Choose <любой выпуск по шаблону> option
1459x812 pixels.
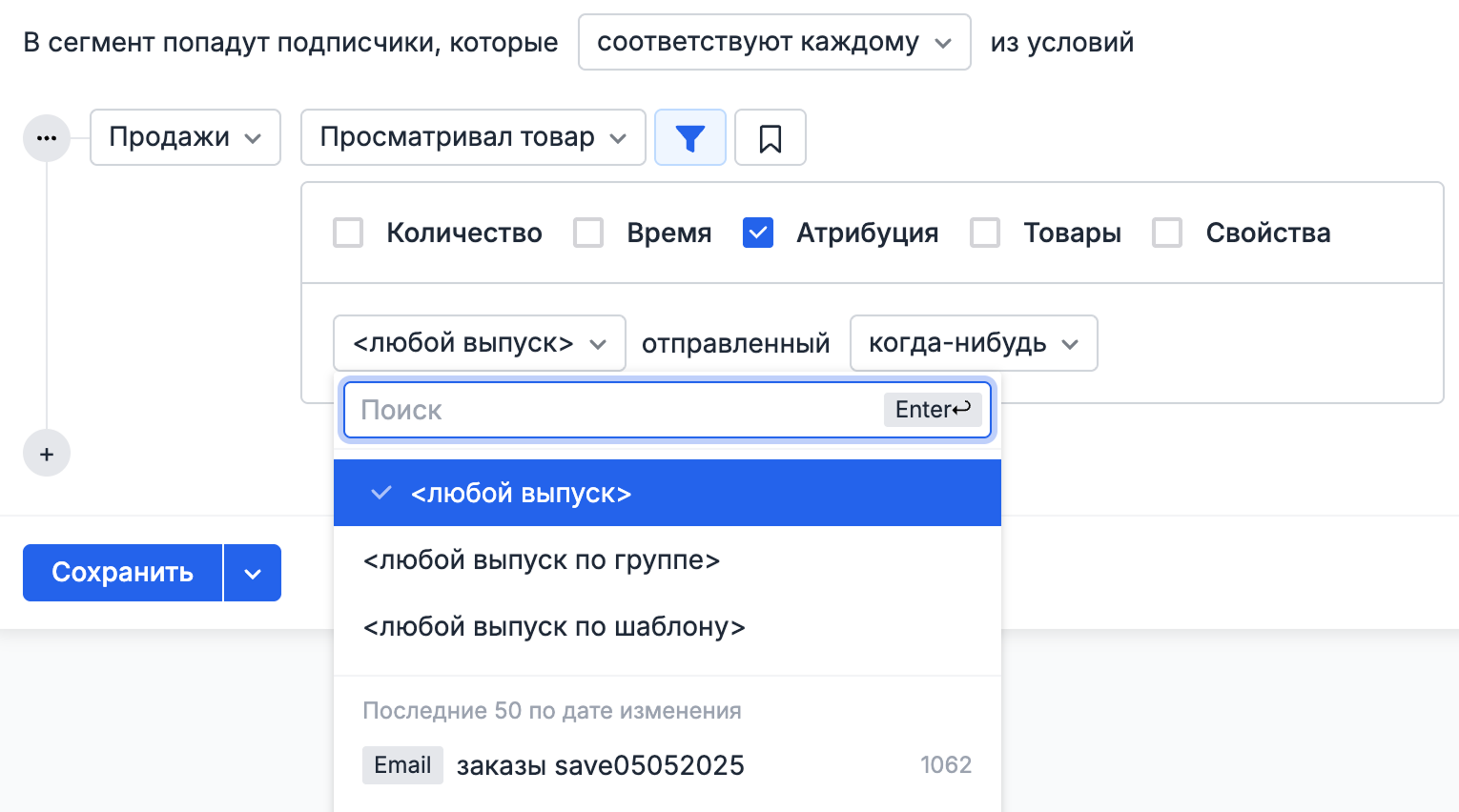[554, 627]
